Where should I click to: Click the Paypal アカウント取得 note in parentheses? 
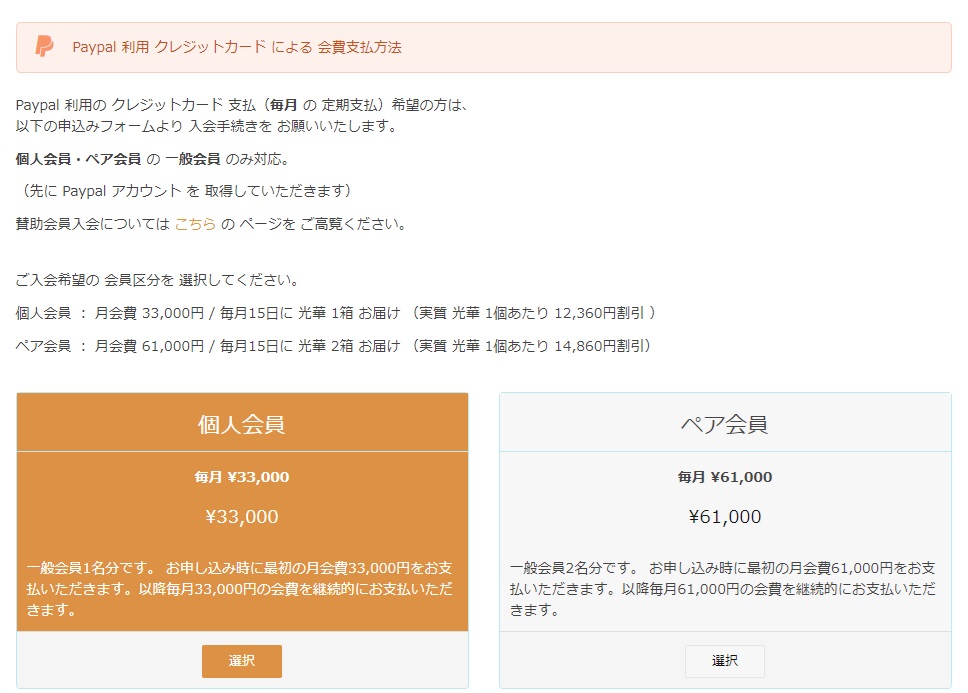185,191
